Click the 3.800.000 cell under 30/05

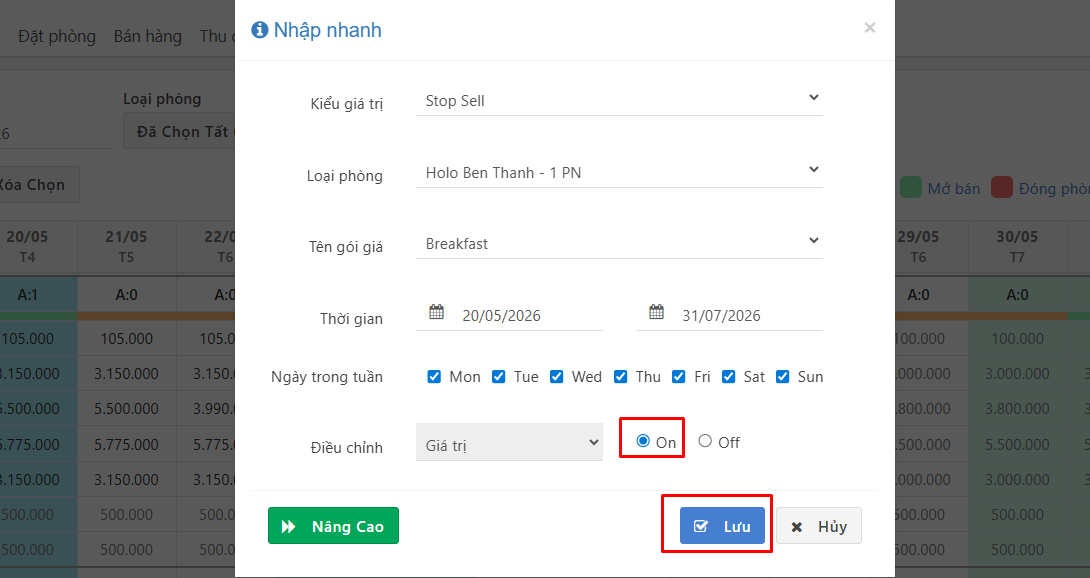[x=1017, y=408]
